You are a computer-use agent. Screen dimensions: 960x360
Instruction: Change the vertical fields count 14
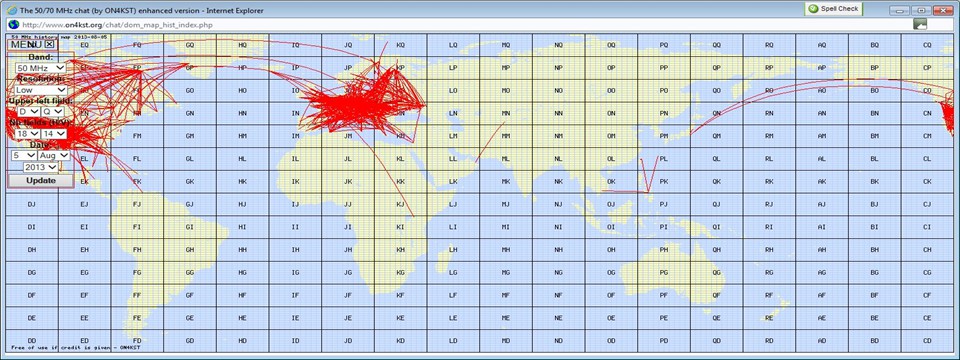[x=53, y=133]
